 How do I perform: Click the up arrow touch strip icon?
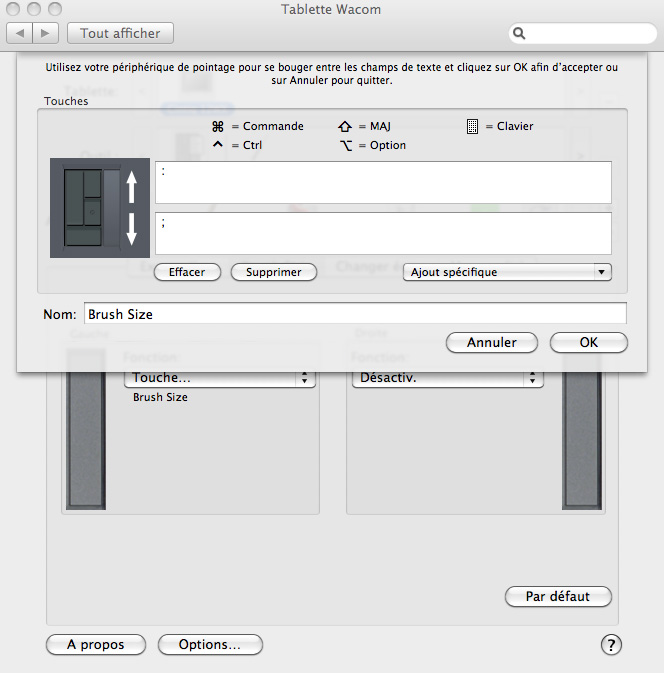(131, 187)
